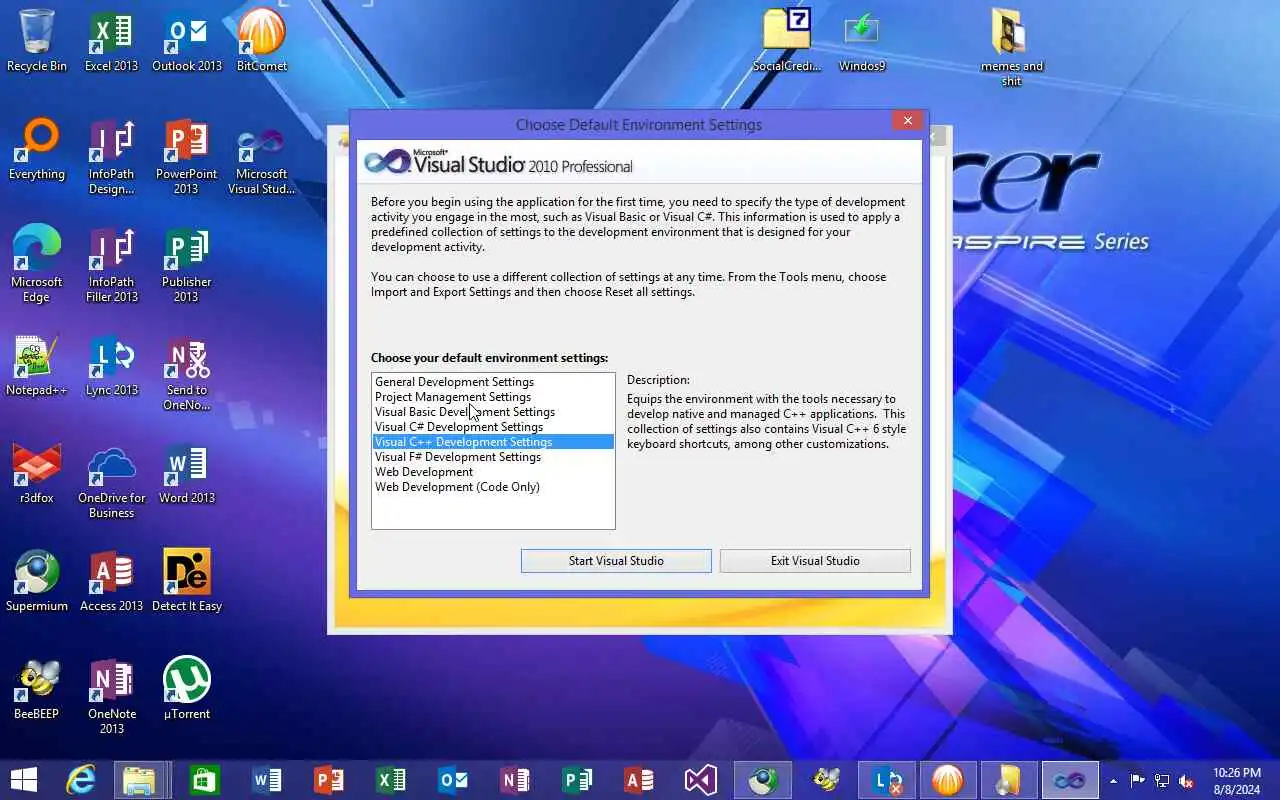The image size is (1280, 800).
Task: Switch to BeeBEEP on the taskbar
Action: point(825,780)
